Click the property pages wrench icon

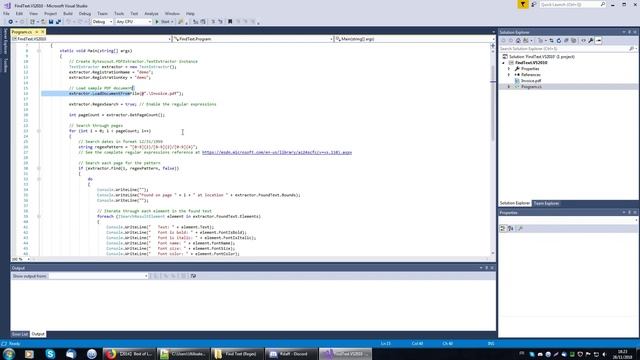pos(520,229)
